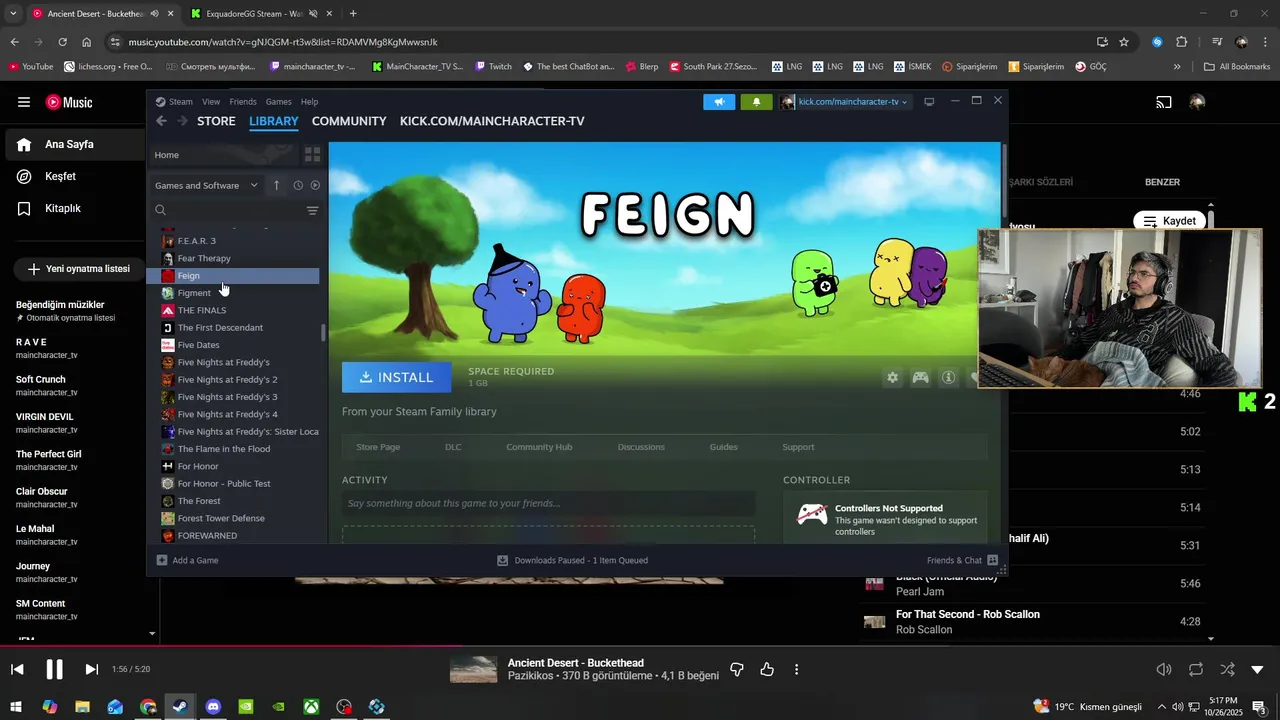Install the Feign game
Screen dimensions: 1280x720
[397, 377]
